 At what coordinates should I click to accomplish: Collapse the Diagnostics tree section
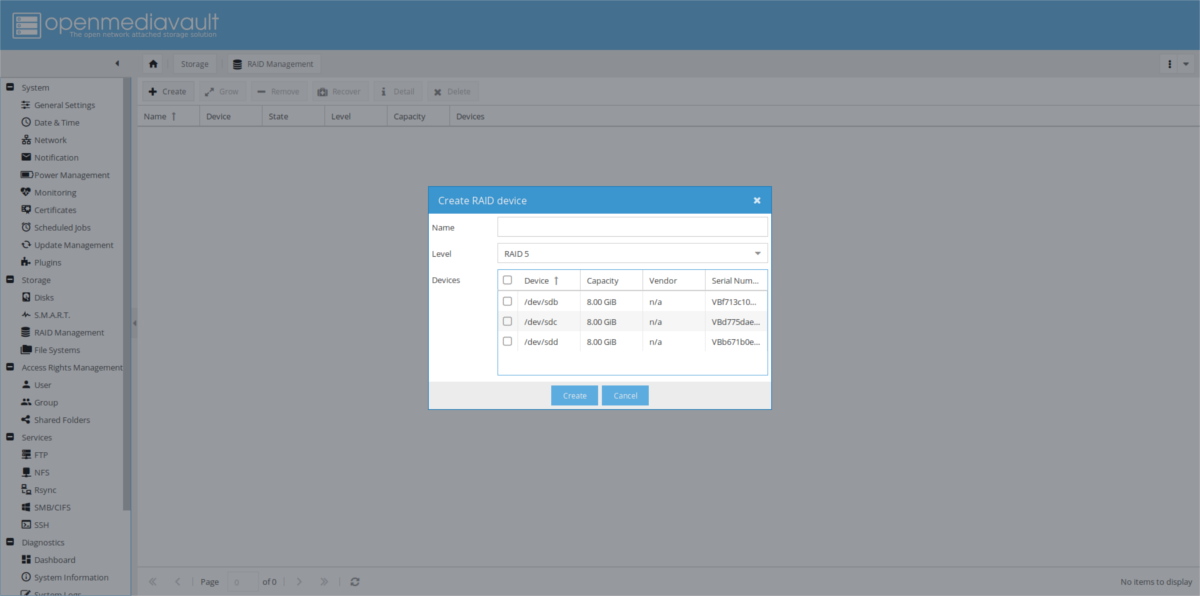(x=10, y=542)
